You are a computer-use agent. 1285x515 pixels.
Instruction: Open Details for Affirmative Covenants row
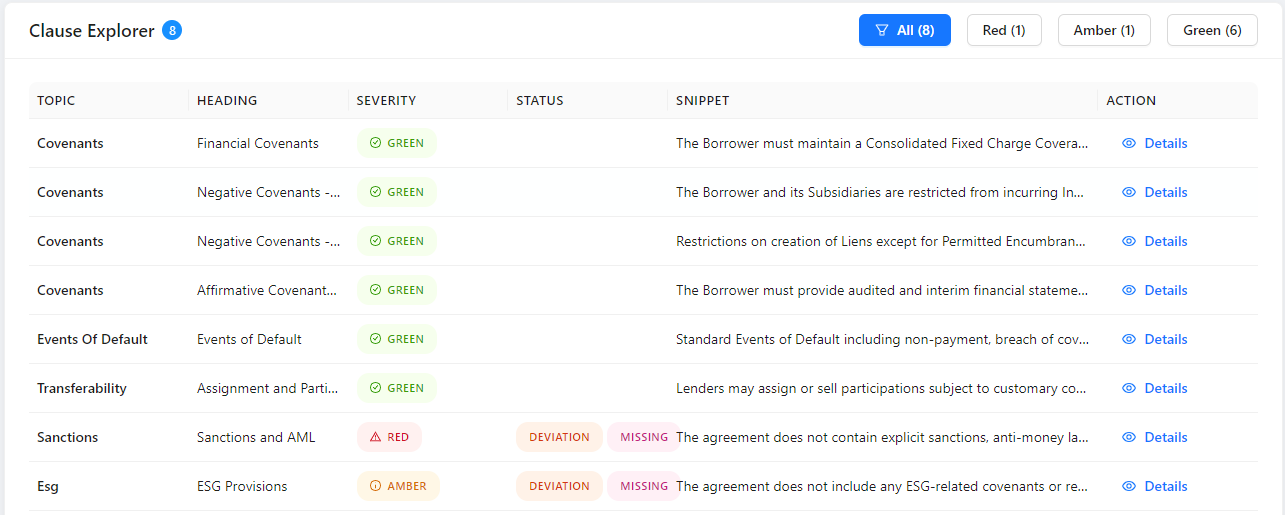(x=1165, y=290)
